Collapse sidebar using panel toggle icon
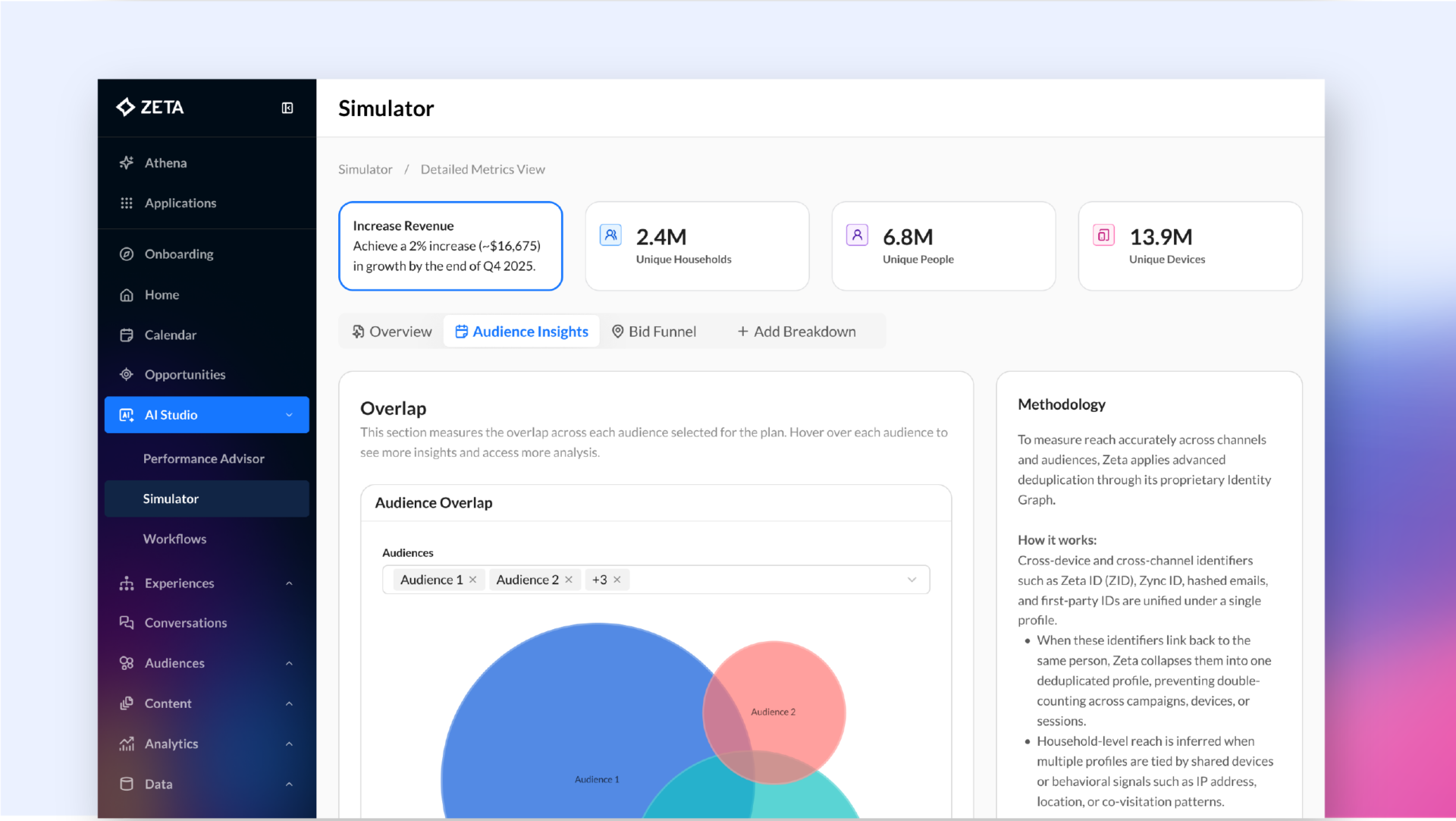Viewport: 1456px width, 821px height. point(287,108)
